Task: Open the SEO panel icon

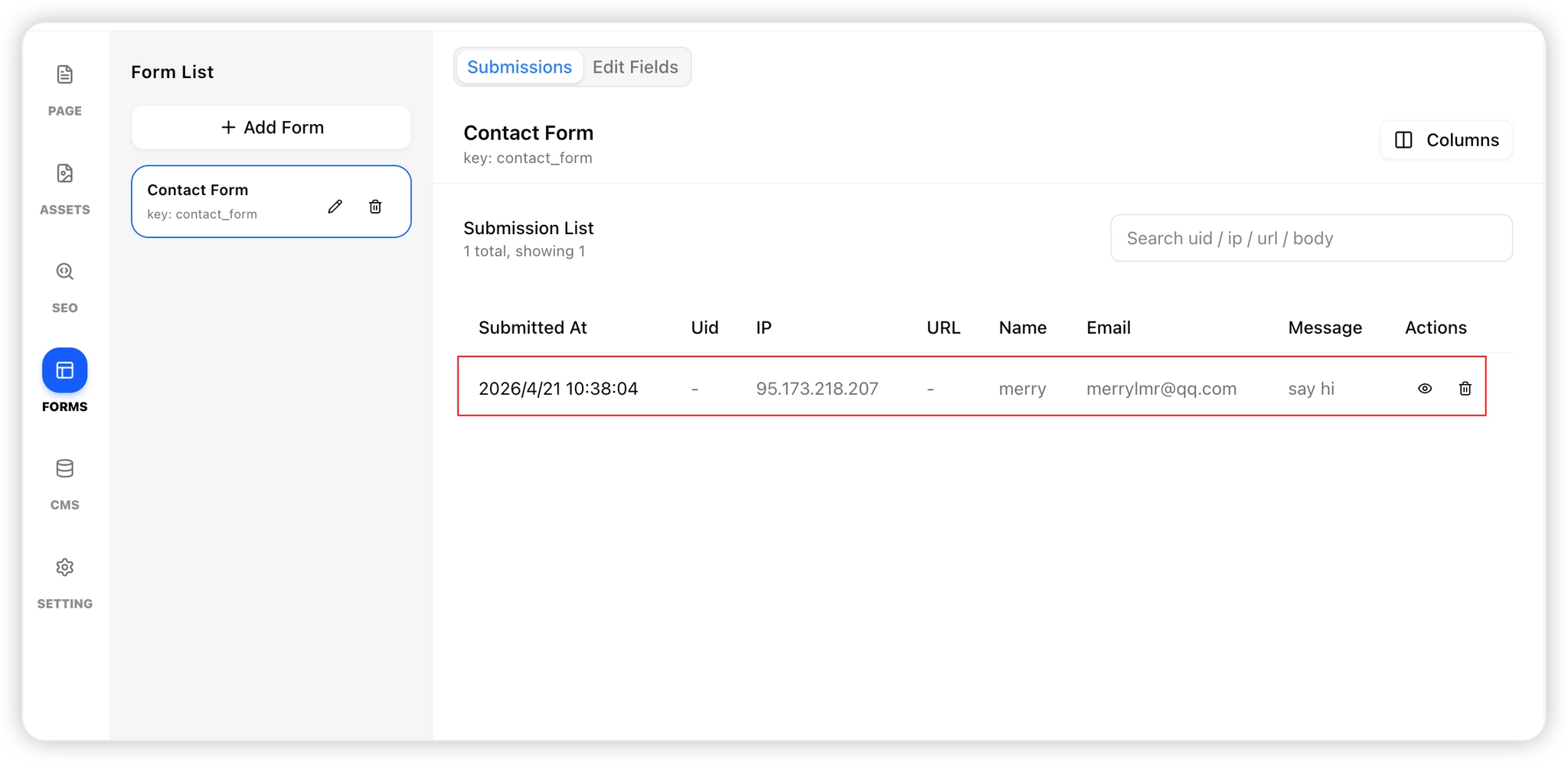Action: point(65,272)
